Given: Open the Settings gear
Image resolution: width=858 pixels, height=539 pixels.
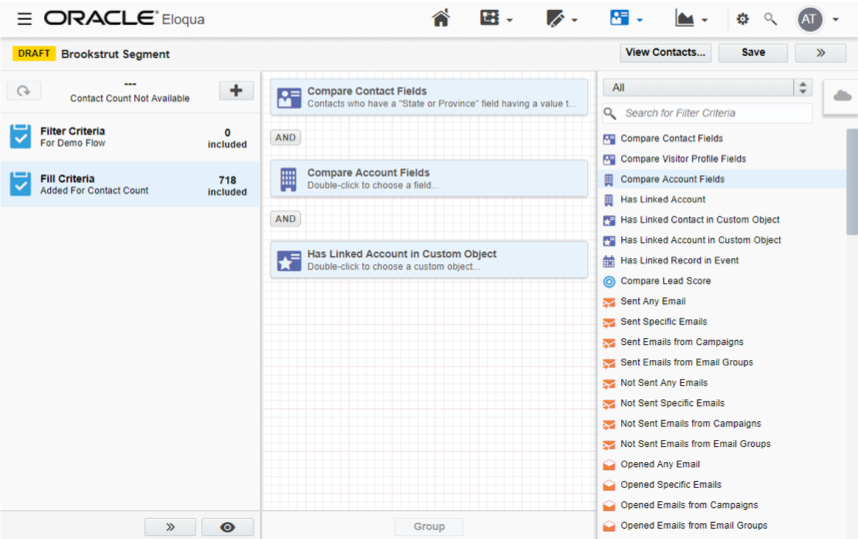Looking at the screenshot, I should pos(743,19).
